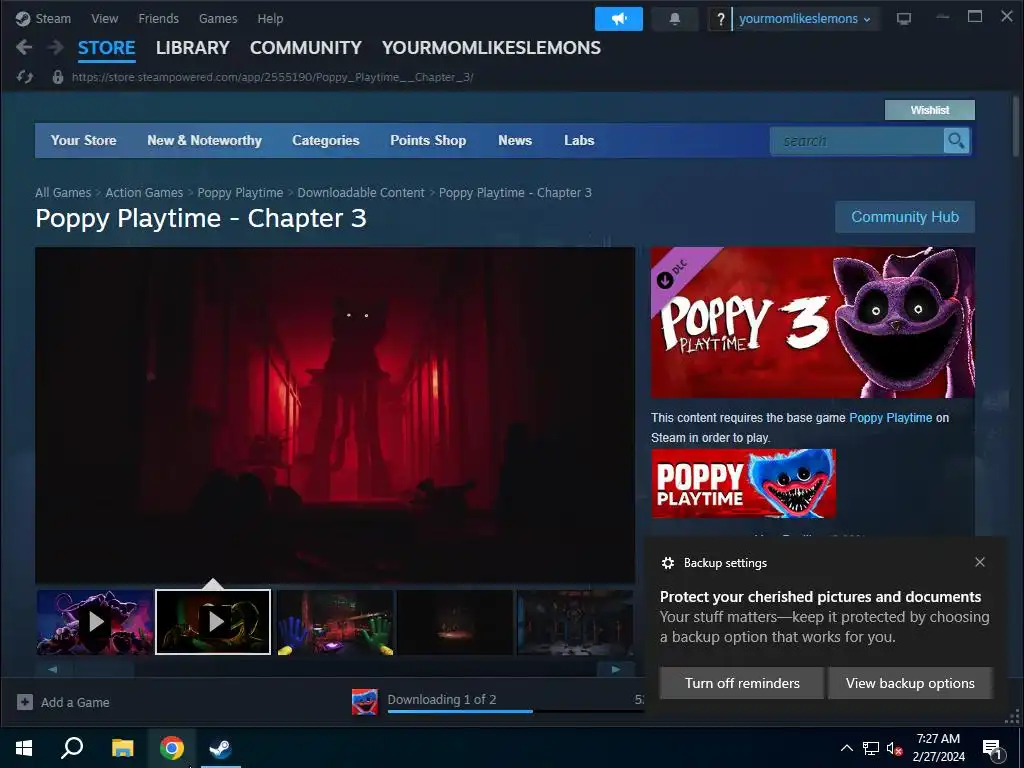The height and width of the screenshot is (768, 1024).
Task: Open Downloadable Content breadcrumb link
Action: click(x=361, y=193)
